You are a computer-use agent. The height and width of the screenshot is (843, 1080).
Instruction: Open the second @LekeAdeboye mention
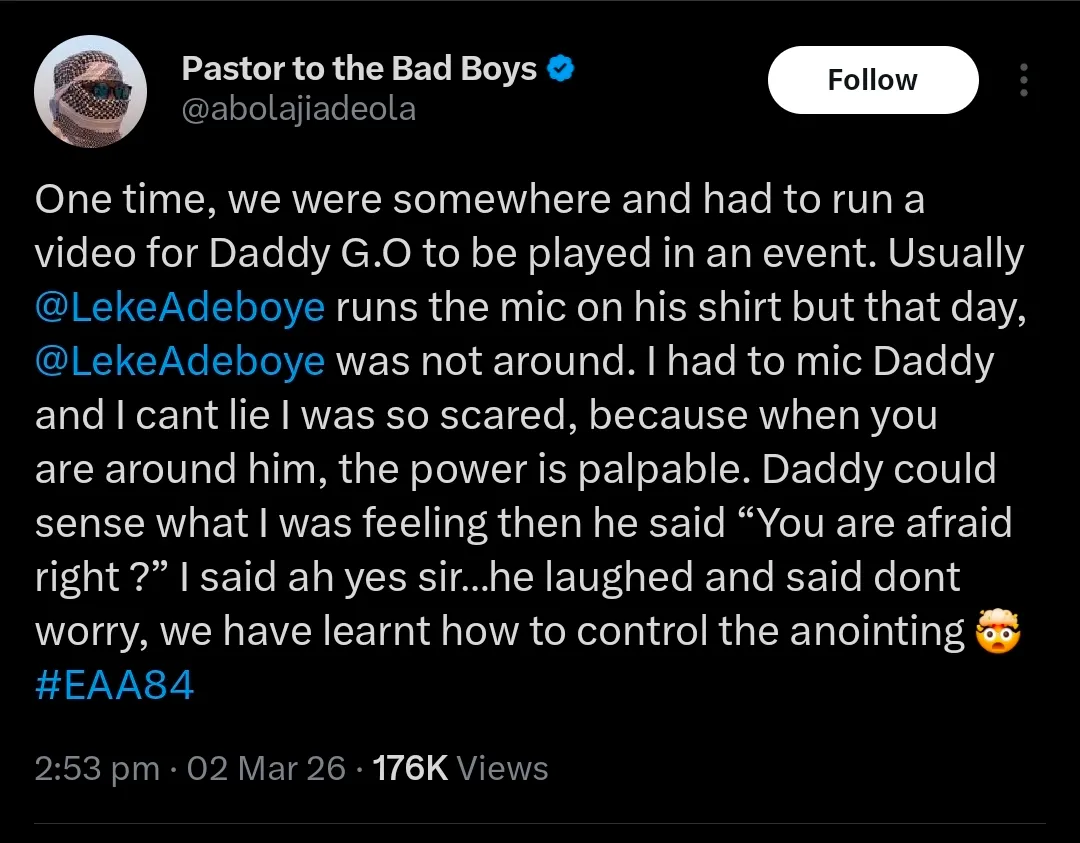[x=180, y=361]
